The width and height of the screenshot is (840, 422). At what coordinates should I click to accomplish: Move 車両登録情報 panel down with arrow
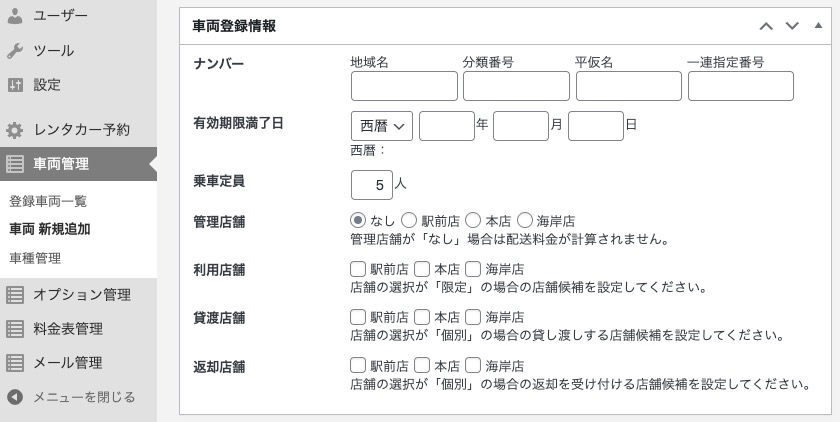[x=792, y=26]
